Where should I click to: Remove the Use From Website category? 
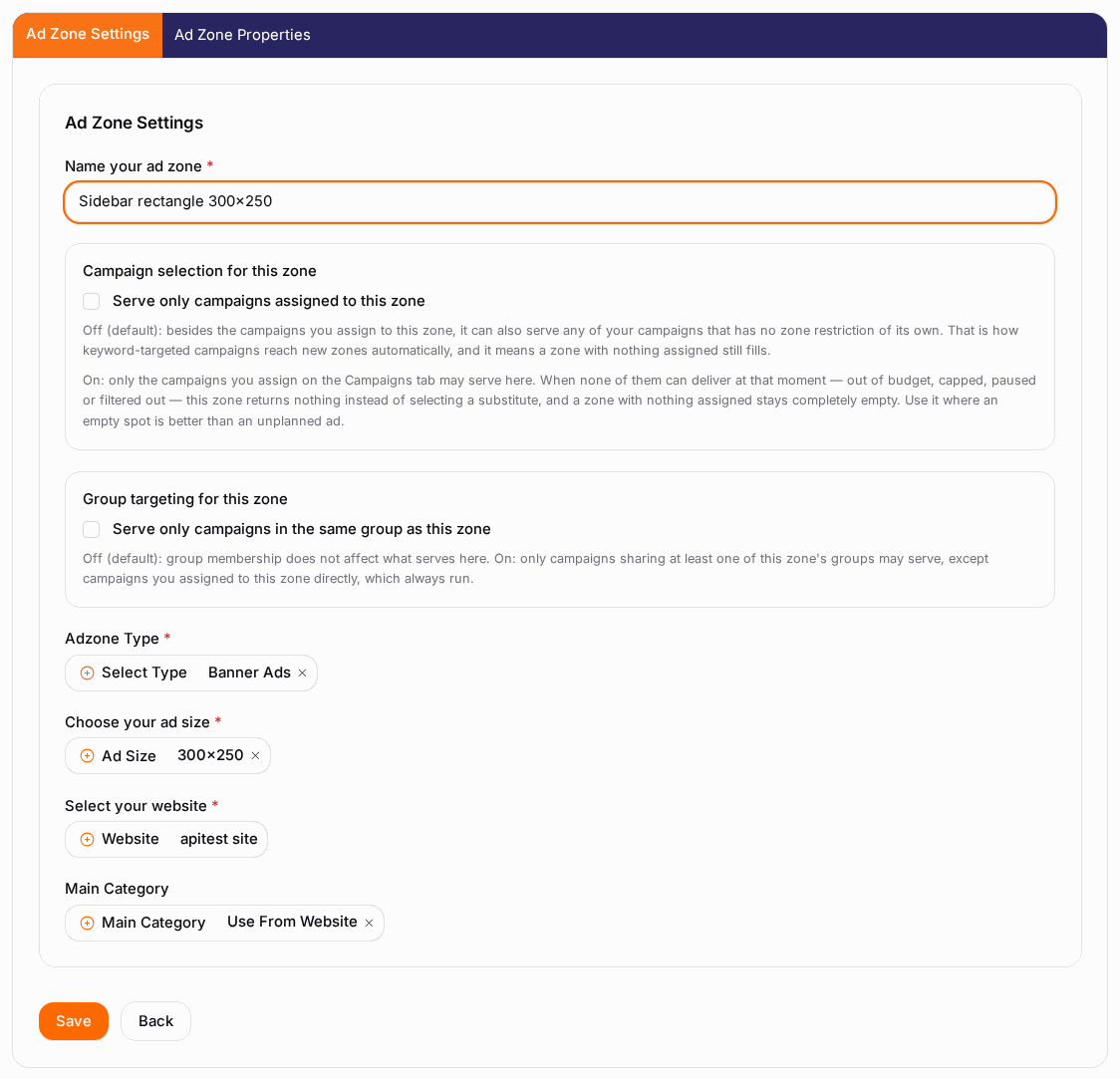(370, 923)
